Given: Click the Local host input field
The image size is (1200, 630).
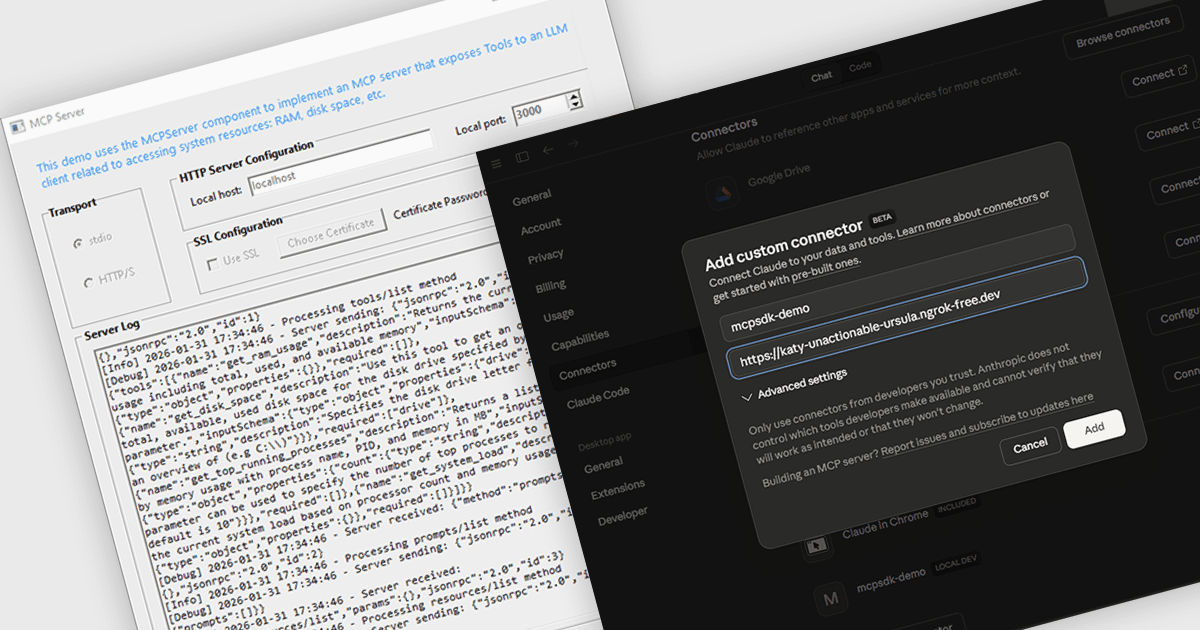Looking at the screenshot, I should [341, 161].
